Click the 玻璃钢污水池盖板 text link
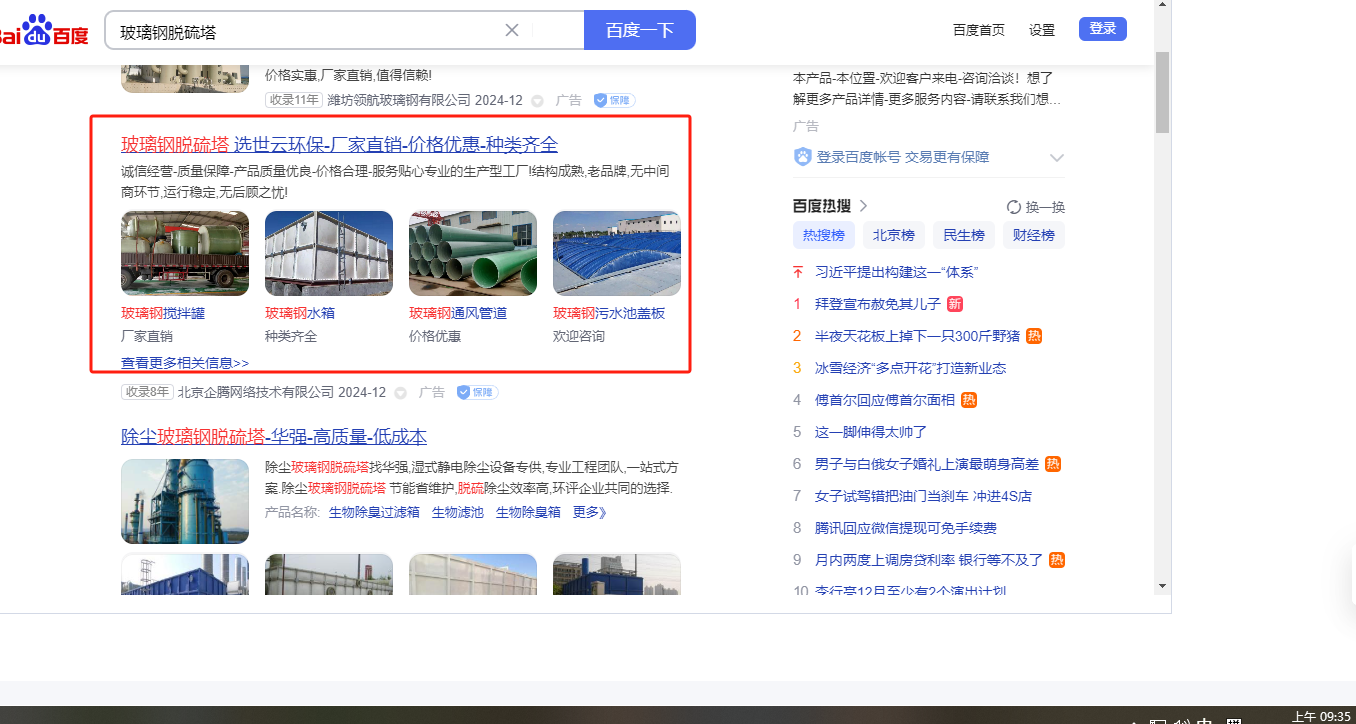Viewport: 1356px width, 724px height. pos(609,313)
